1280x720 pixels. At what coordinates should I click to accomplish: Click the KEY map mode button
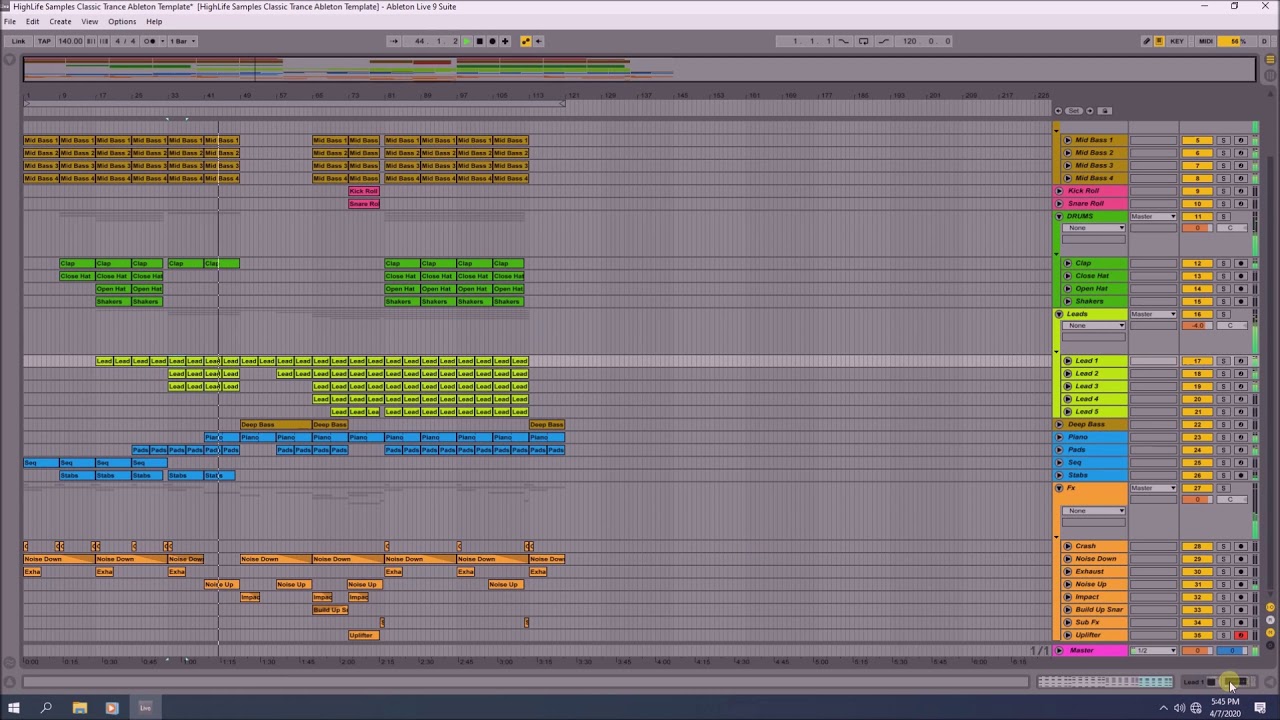pos(1177,41)
